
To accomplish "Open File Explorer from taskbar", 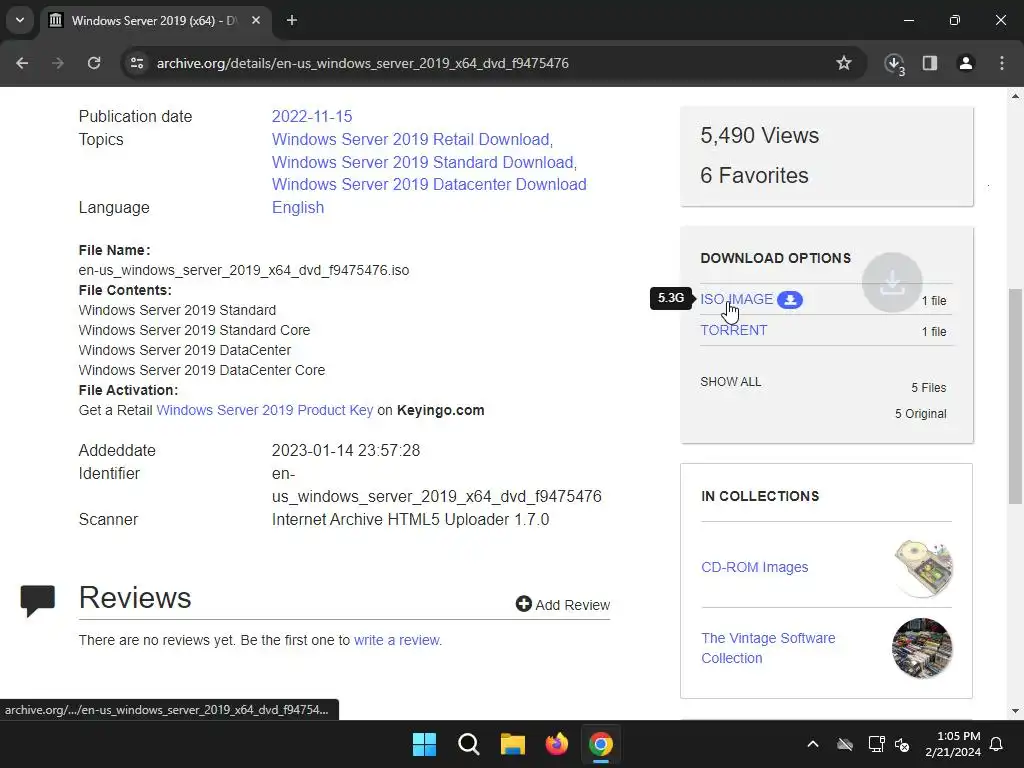I will tap(513, 744).
